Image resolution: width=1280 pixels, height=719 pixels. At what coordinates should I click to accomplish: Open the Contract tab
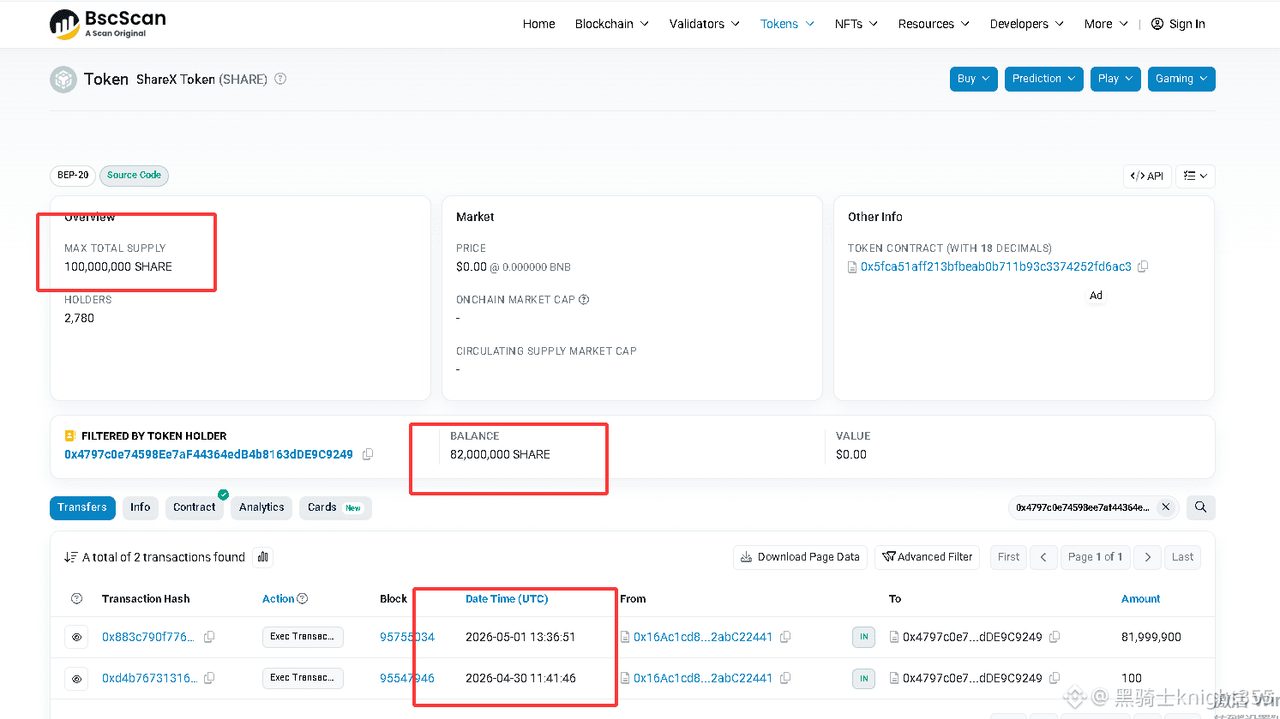coord(194,508)
